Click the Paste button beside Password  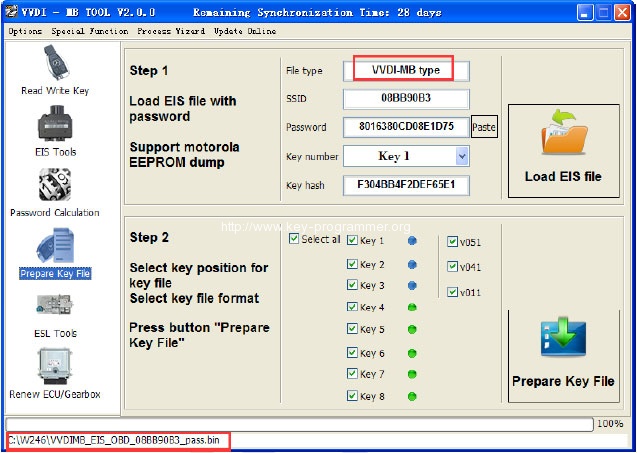[484, 128]
